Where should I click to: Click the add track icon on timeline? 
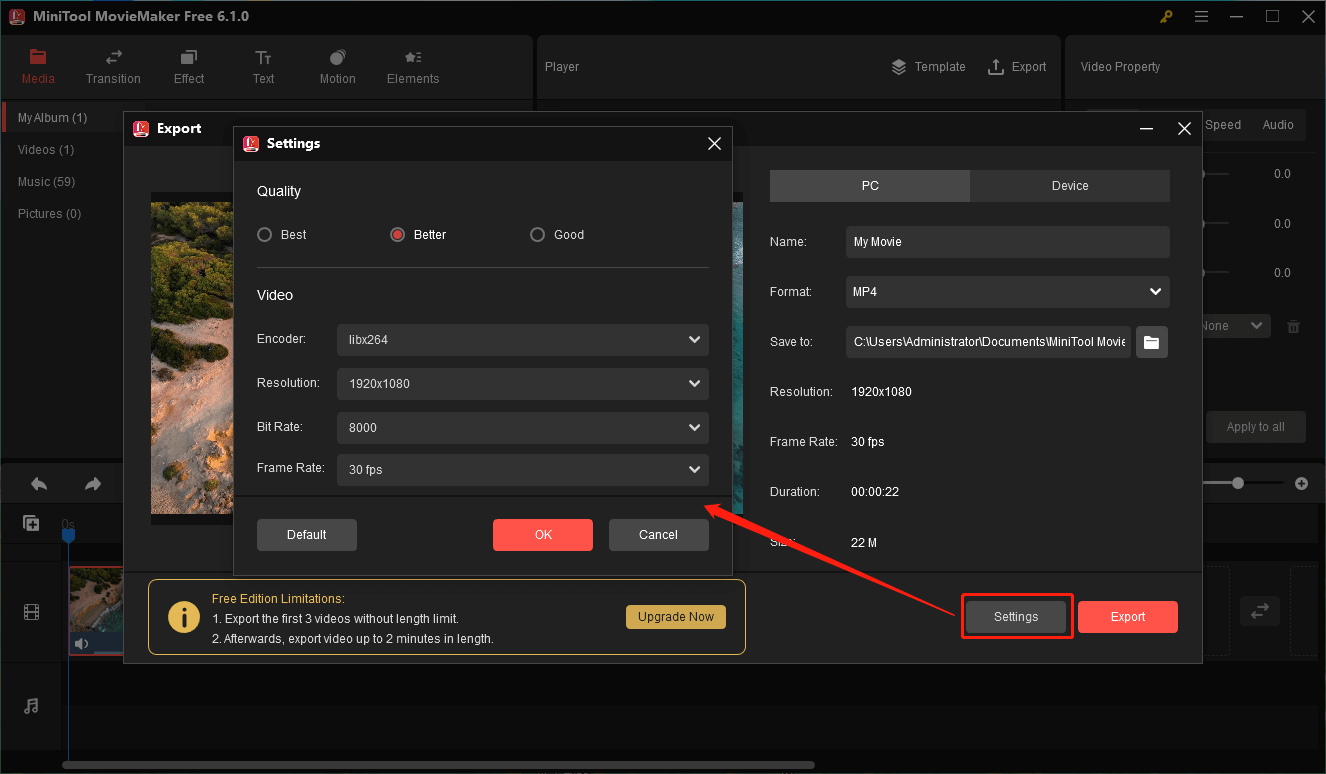pyautogui.click(x=31, y=523)
